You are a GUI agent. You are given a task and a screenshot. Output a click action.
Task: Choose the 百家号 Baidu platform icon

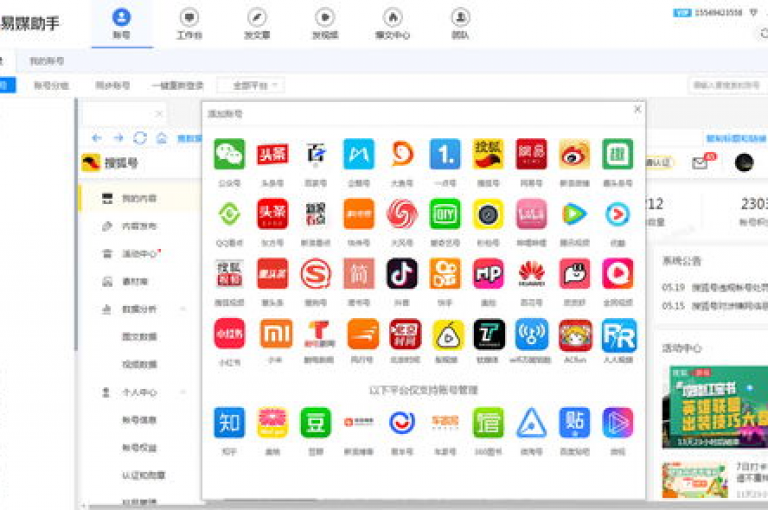pos(315,154)
